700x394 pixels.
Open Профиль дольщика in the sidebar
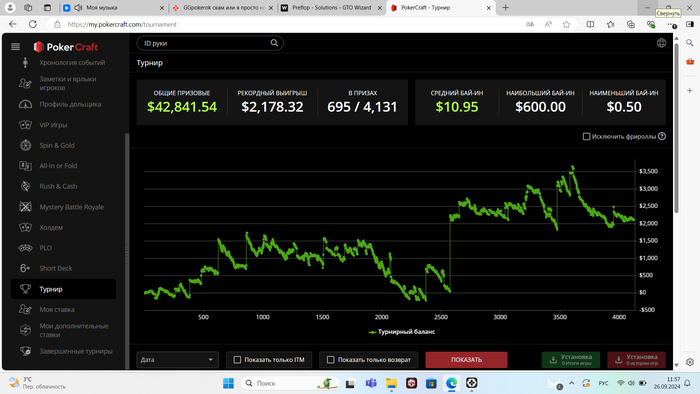(x=70, y=104)
